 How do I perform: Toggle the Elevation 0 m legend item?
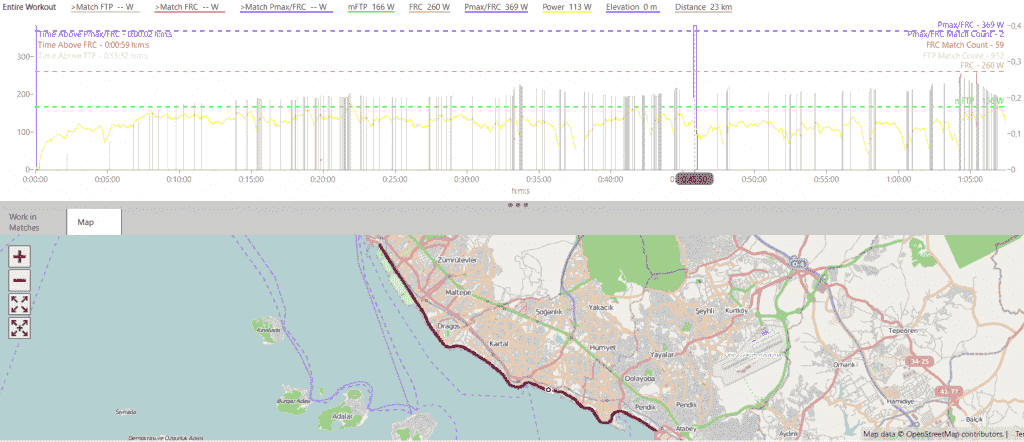point(632,7)
